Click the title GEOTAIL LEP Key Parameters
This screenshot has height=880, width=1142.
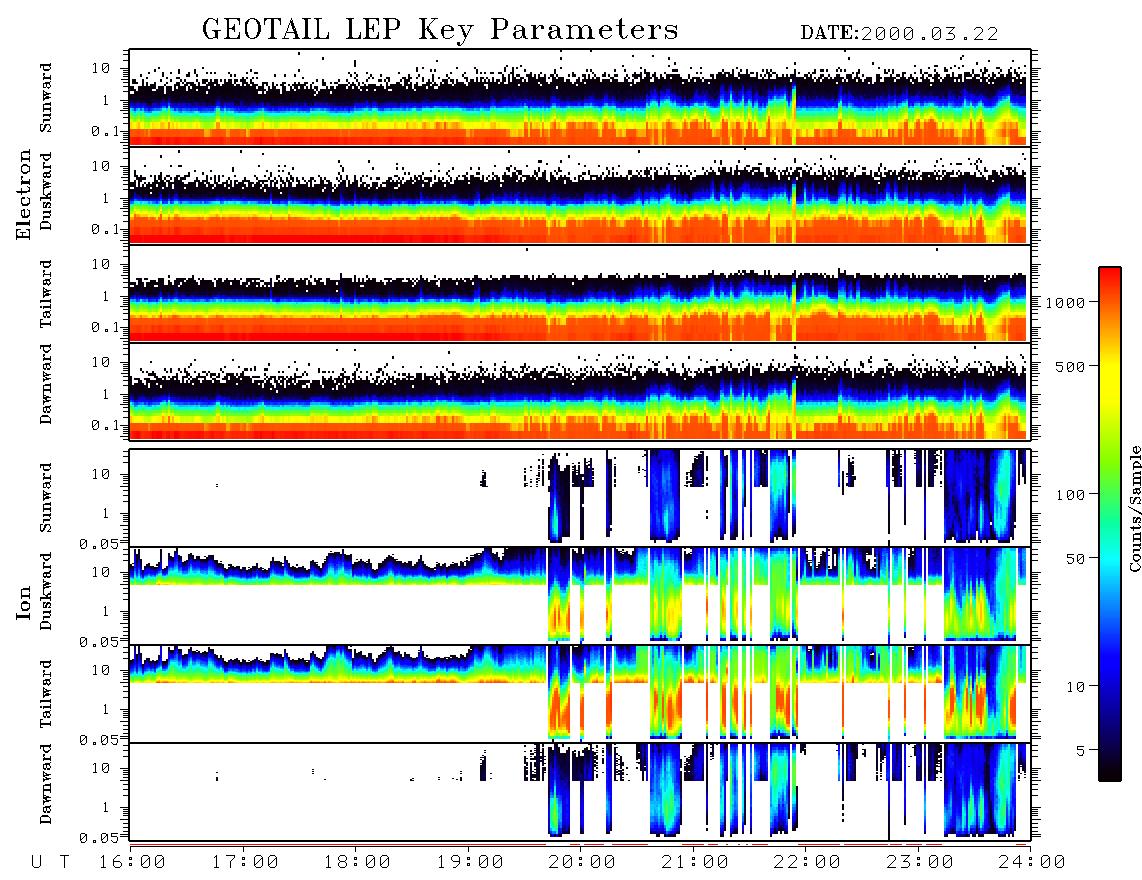(440, 29)
